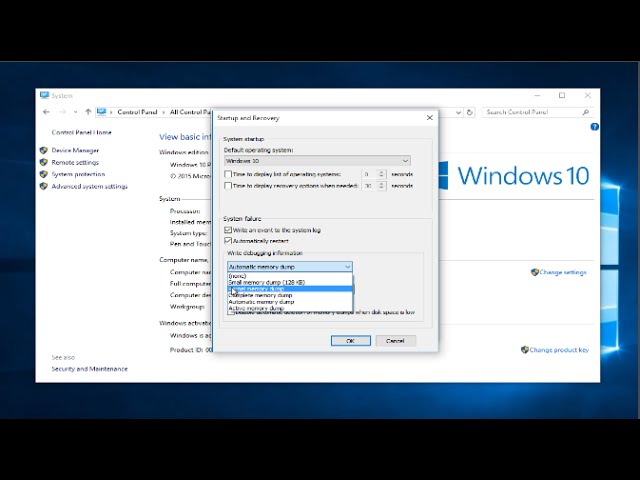Open Default operating system dropdown
Viewport: 640px width, 480px height.
[x=317, y=161]
